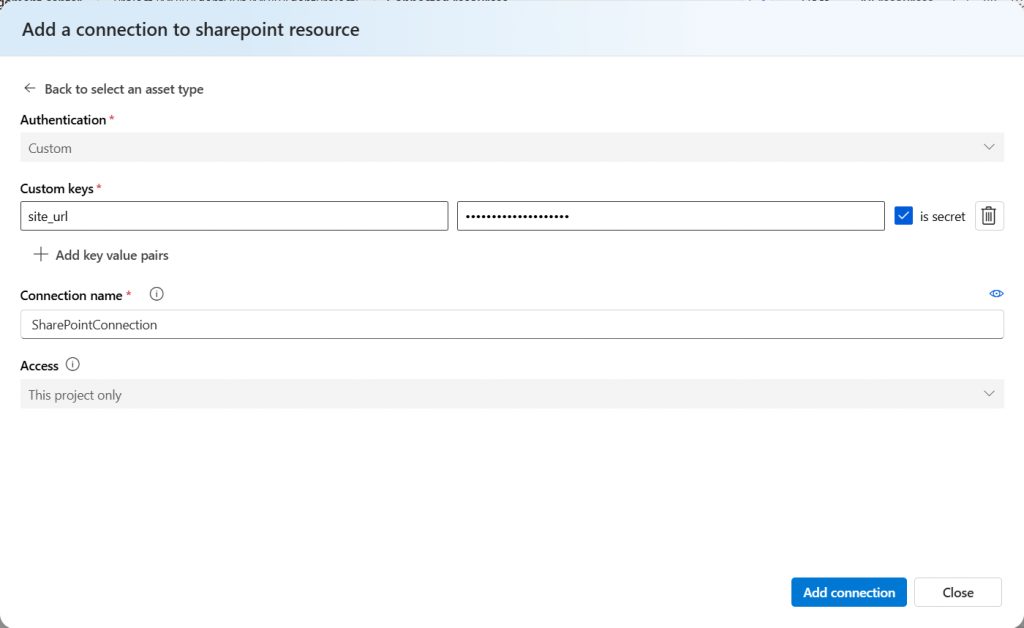This screenshot has height=628, width=1024.
Task: Click the SharePointConnection name field
Action: [x=511, y=324]
